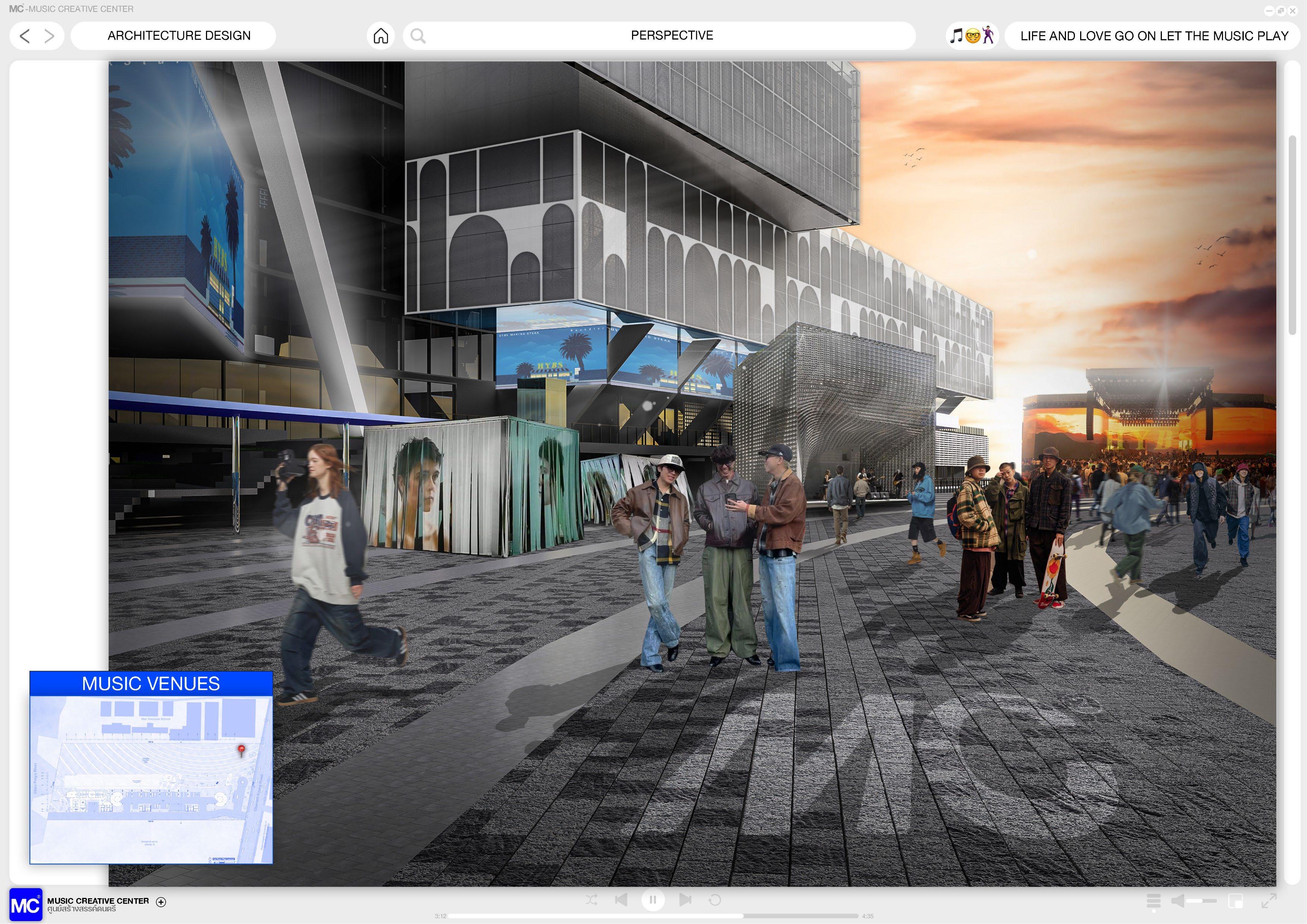Pause the current track
The width and height of the screenshot is (1307, 924).
653,899
